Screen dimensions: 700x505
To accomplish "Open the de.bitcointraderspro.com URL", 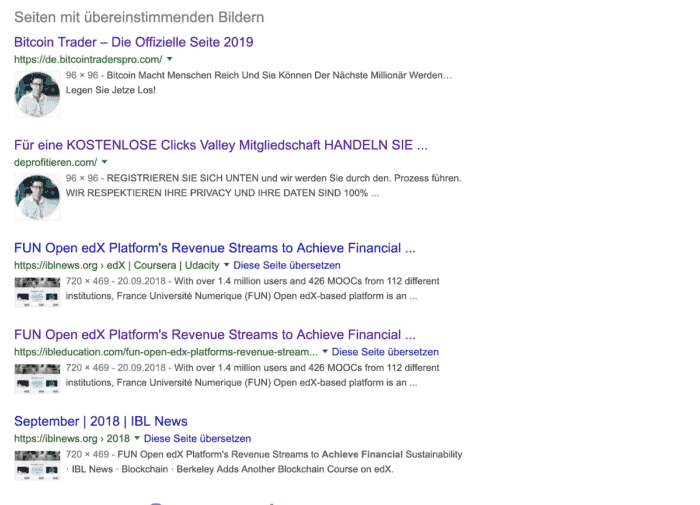I will coord(88,59).
